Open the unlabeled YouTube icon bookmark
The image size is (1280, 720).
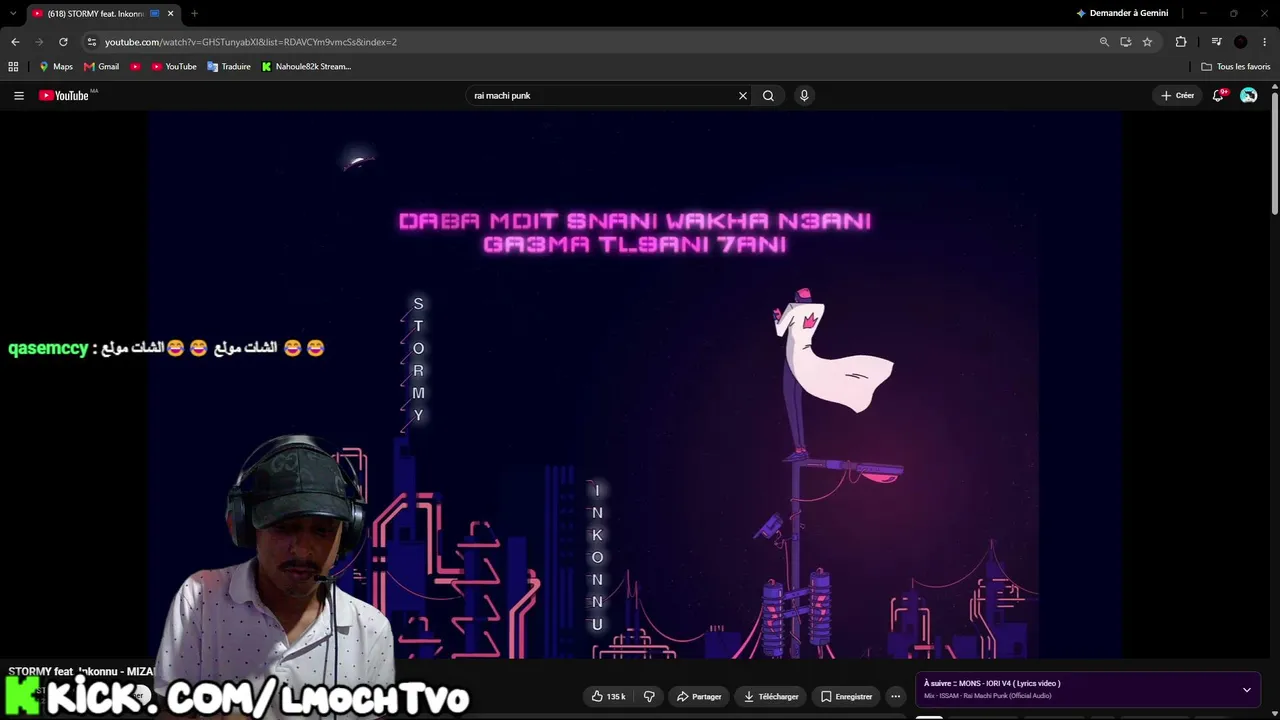(136, 67)
